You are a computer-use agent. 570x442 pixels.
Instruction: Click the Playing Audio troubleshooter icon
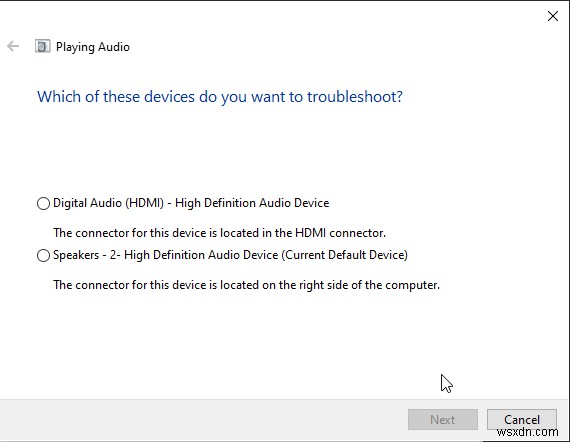43,47
